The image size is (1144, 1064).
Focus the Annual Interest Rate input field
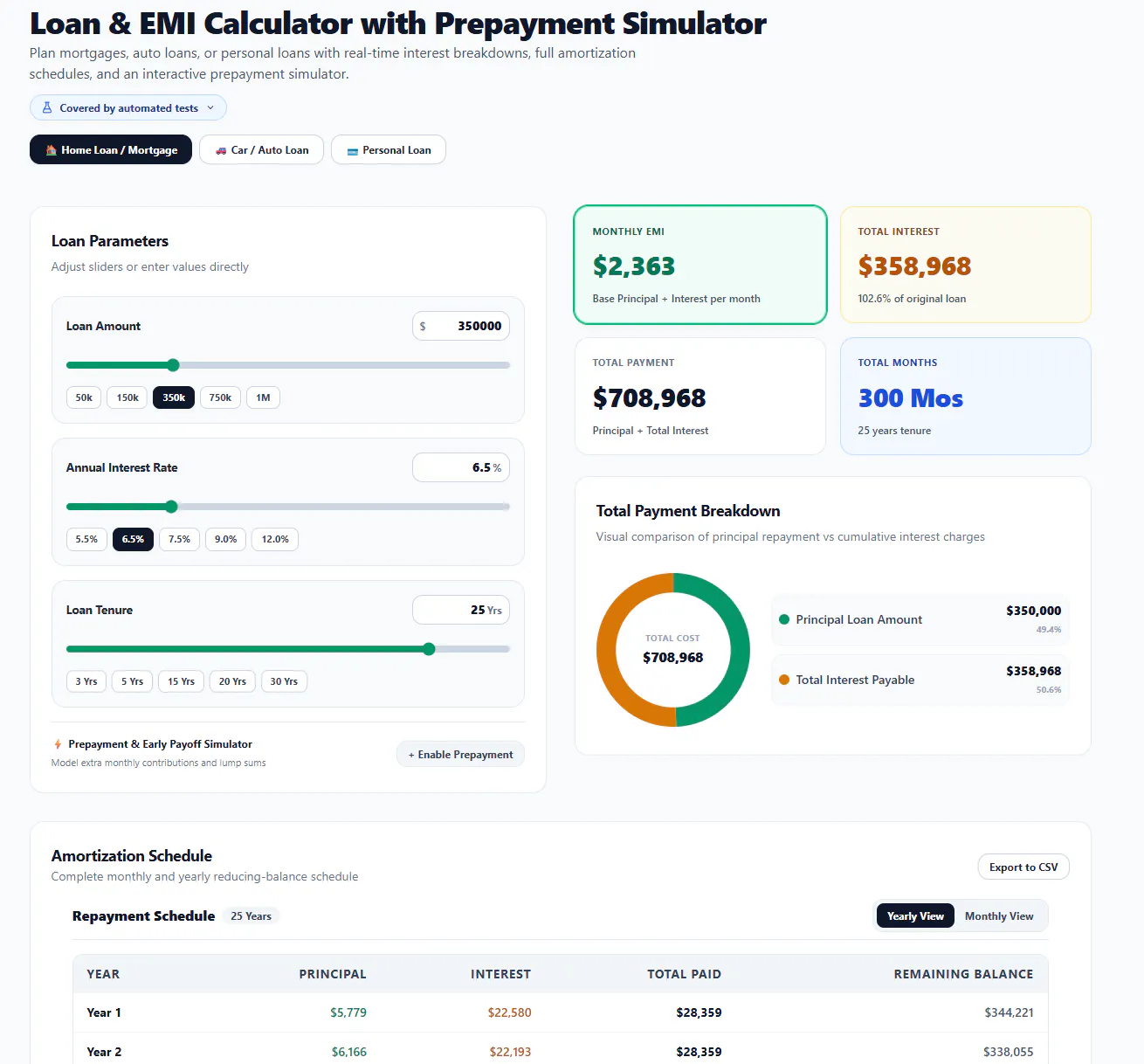point(461,467)
